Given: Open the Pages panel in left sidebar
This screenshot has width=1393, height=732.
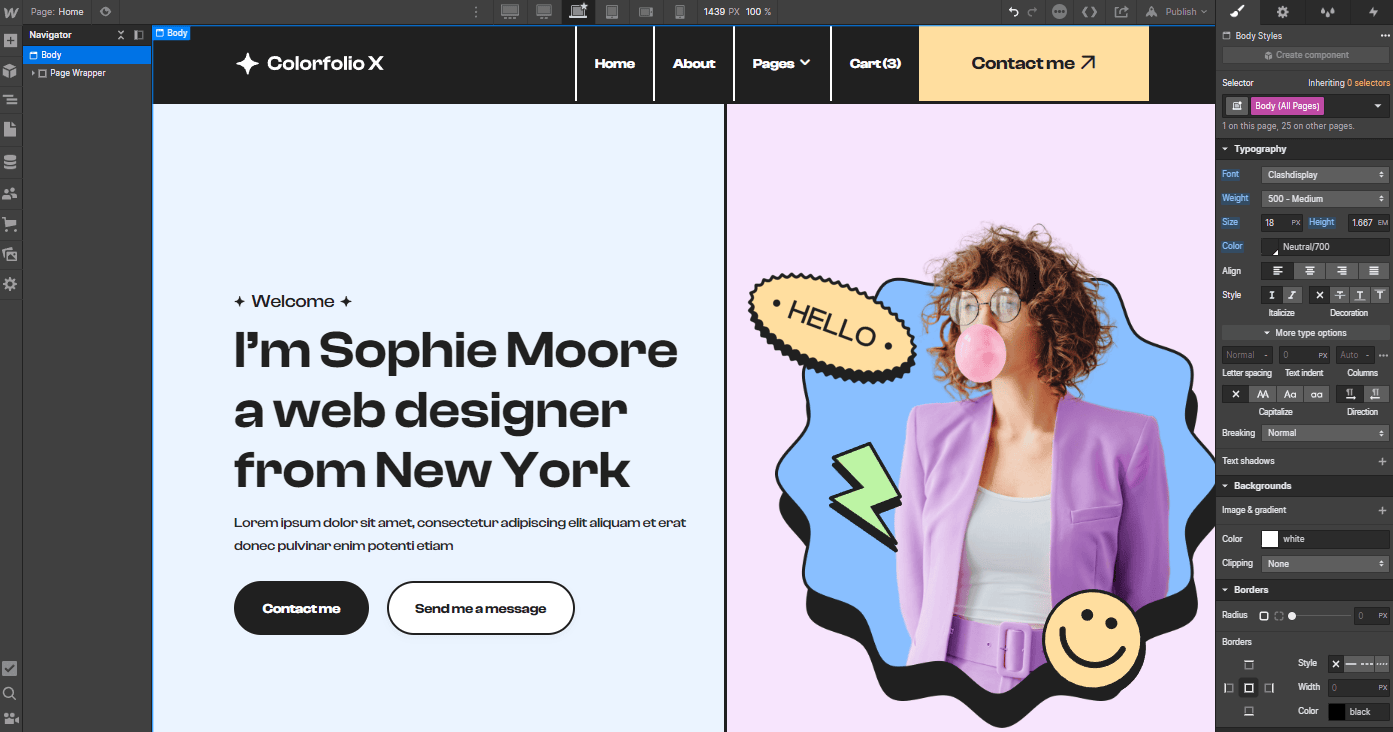Looking at the screenshot, I should [x=11, y=129].
